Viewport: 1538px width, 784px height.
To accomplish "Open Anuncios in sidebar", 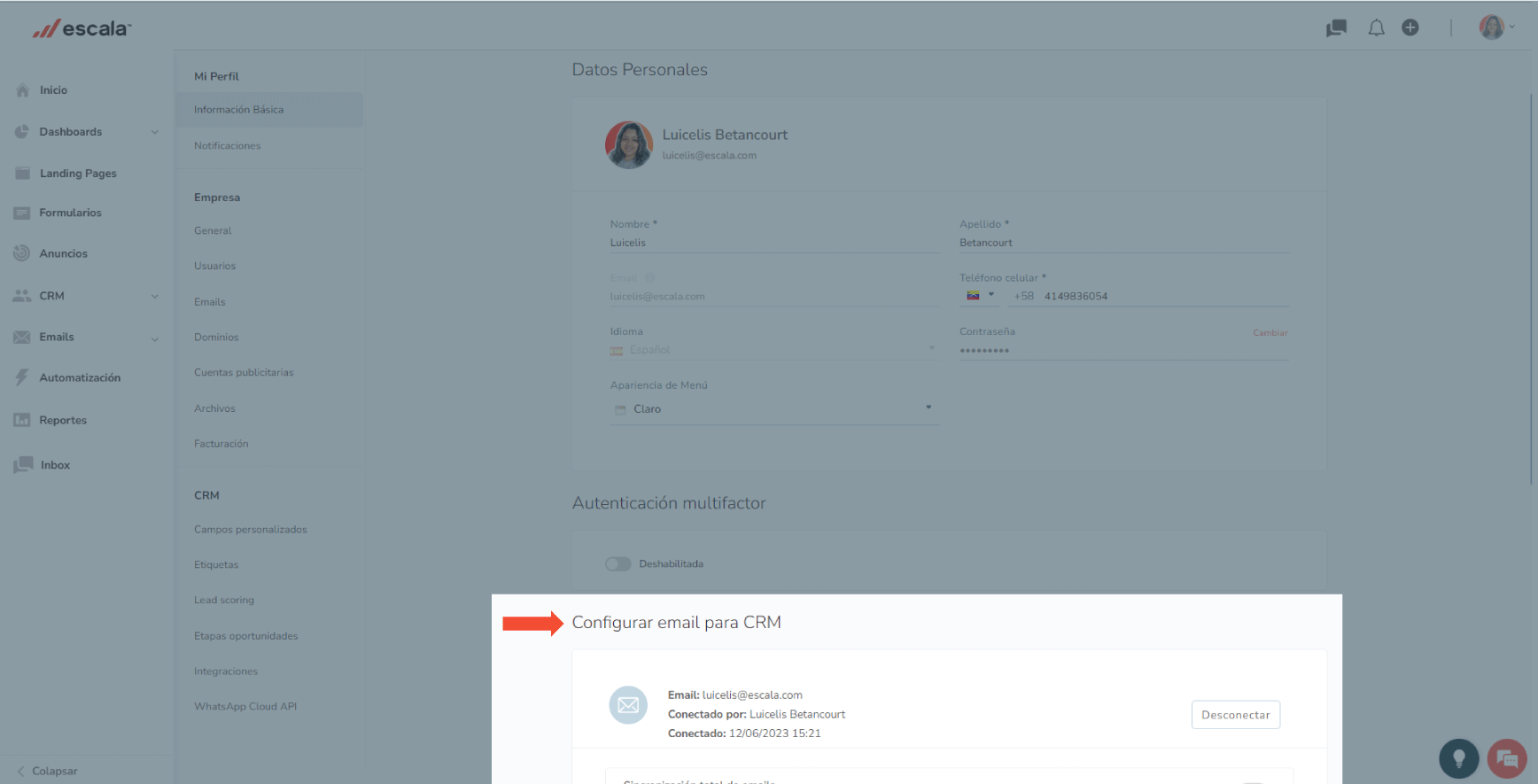I will click(x=64, y=253).
